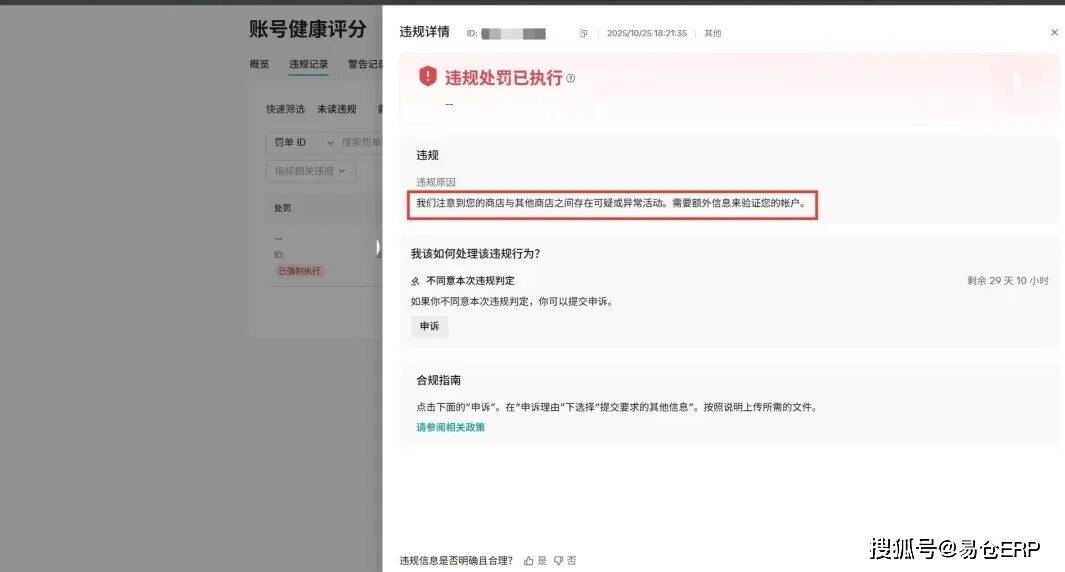The height and width of the screenshot is (572, 1065).
Task: Click the 不同意本次违规判定 text
Action: tap(470, 281)
